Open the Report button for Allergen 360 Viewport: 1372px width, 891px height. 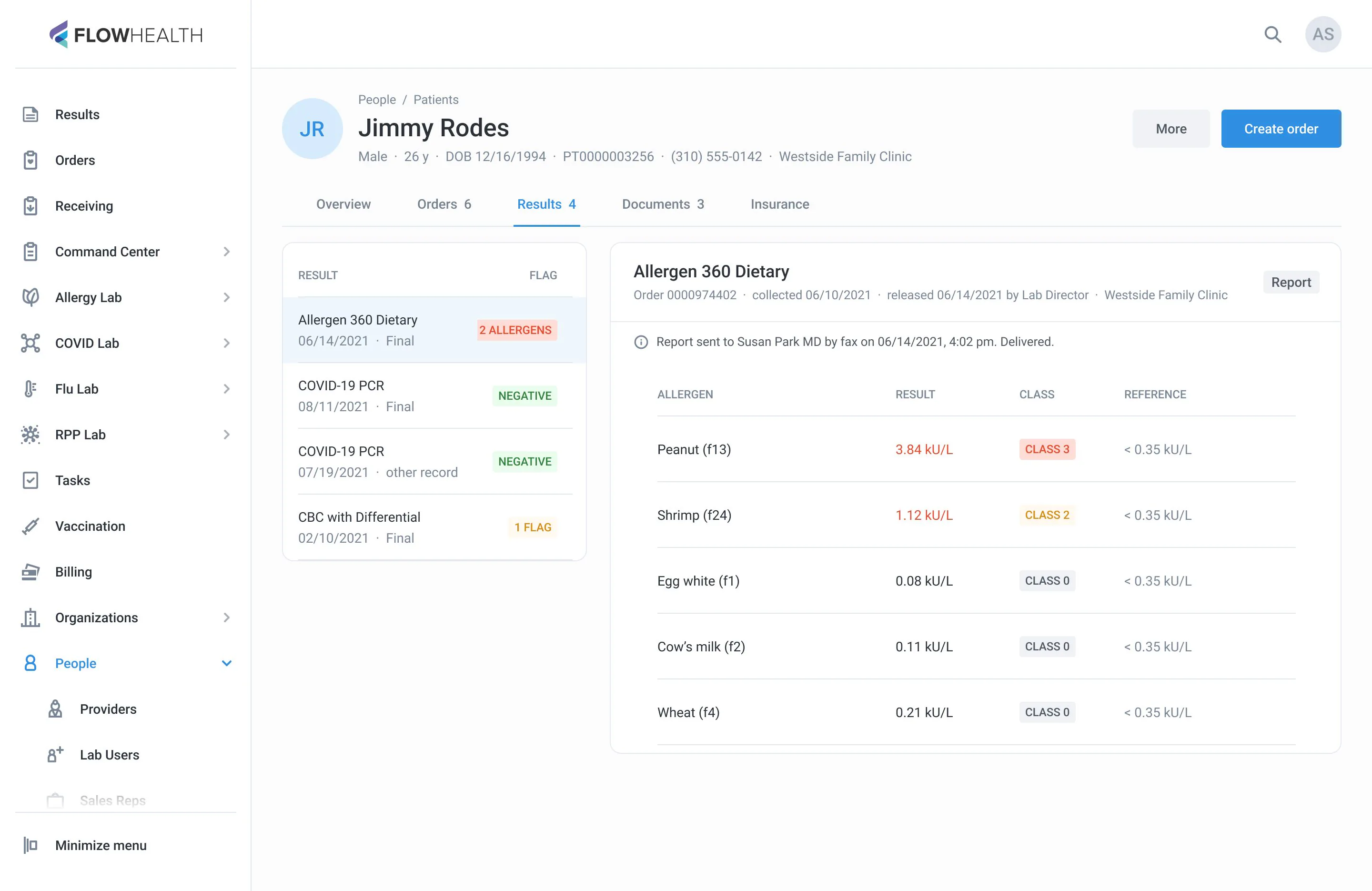pos(1291,282)
